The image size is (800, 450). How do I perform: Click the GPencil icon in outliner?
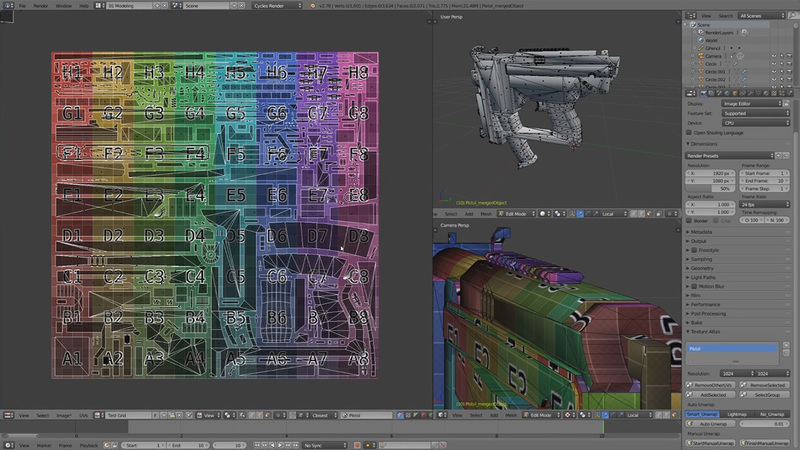click(x=702, y=47)
